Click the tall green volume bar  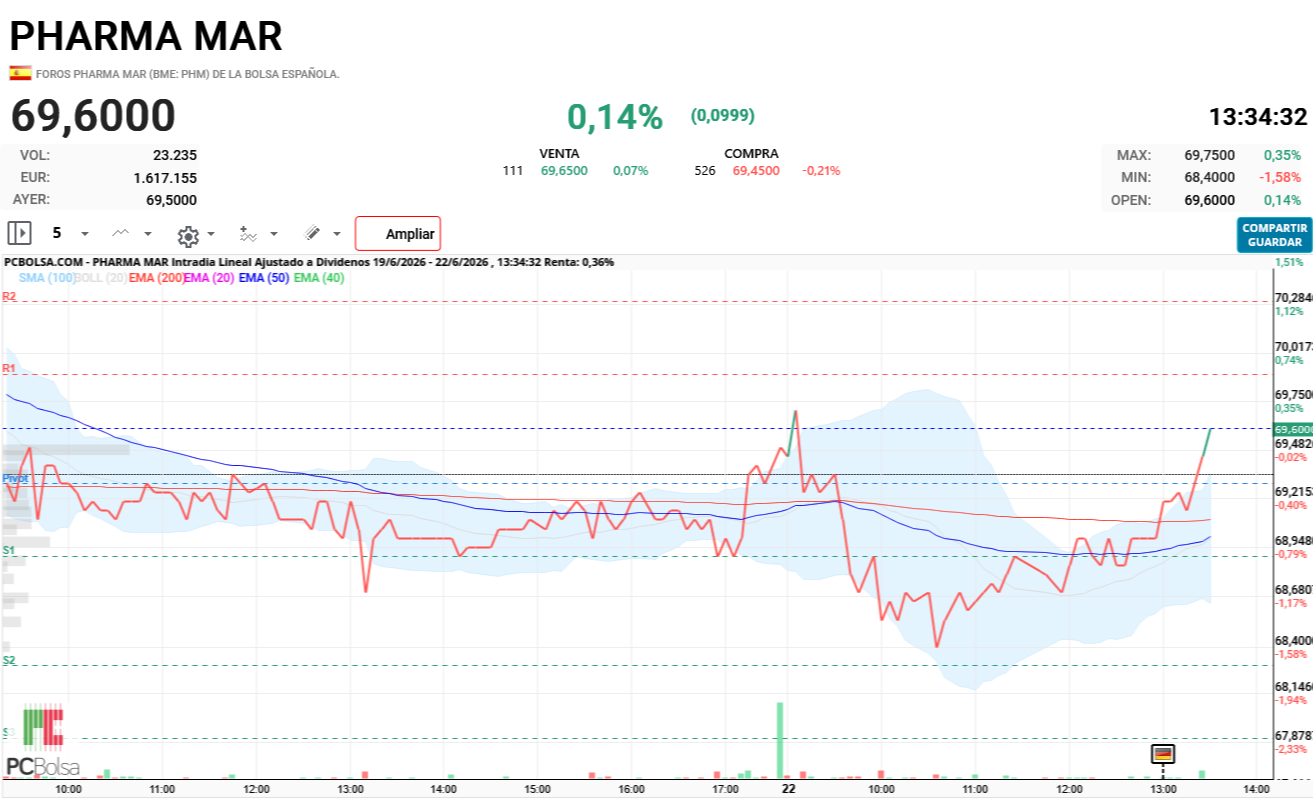click(779, 740)
